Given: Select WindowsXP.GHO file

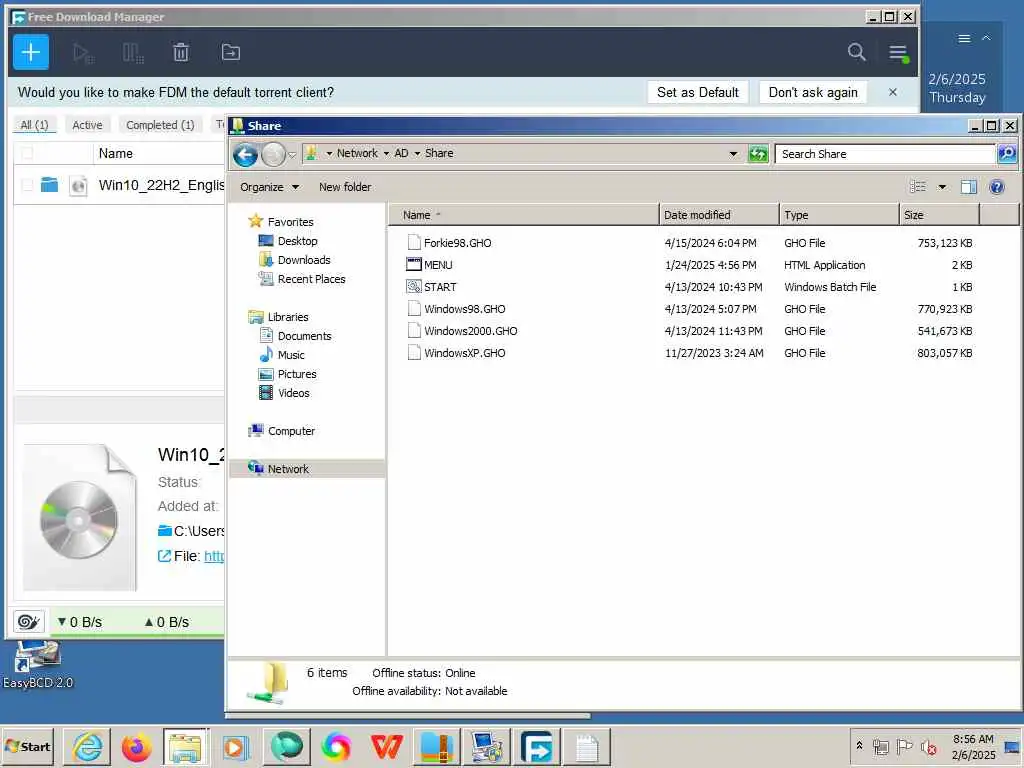Looking at the screenshot, I should point(464,353).
